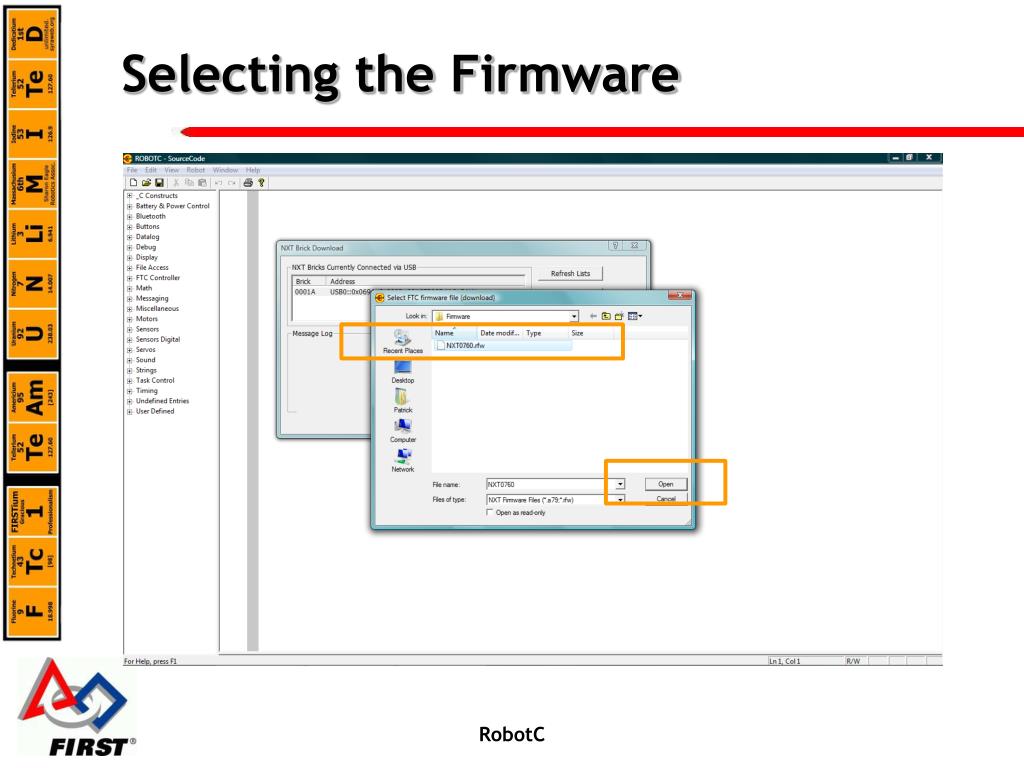Sort by the Size column header
The height and width of the screenshot is (768, 1024).
pos(591,333)
